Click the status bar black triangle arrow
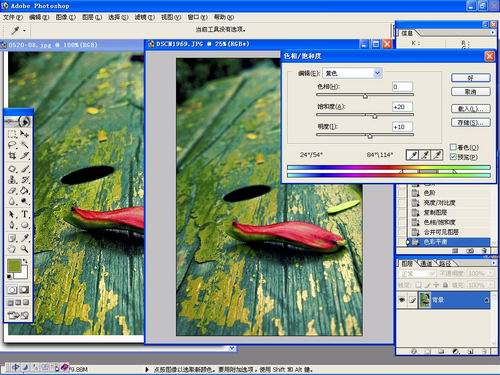Image resolution: width=500 pixels, height=375 pixels. click(x=147, y=369)
